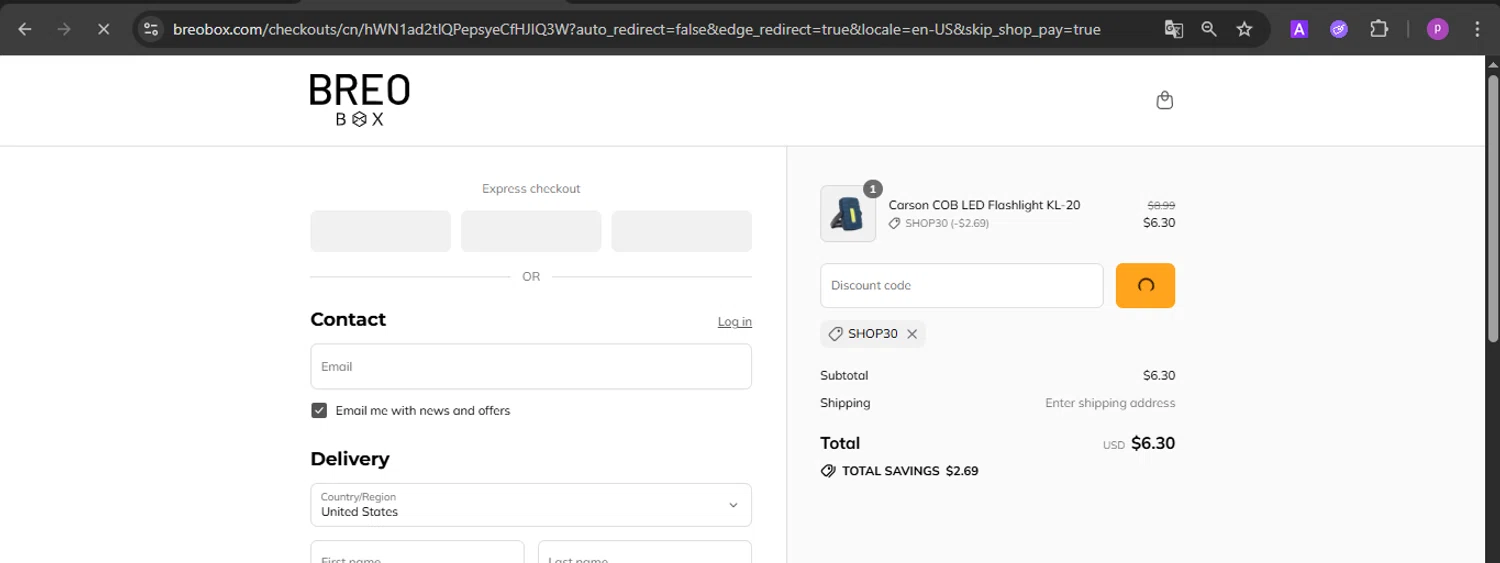Viewport: 1500px width, 563px height.
Task: Click the Carson COB LED Flashlight KL-20 text
Action: (x=984, y=205)
